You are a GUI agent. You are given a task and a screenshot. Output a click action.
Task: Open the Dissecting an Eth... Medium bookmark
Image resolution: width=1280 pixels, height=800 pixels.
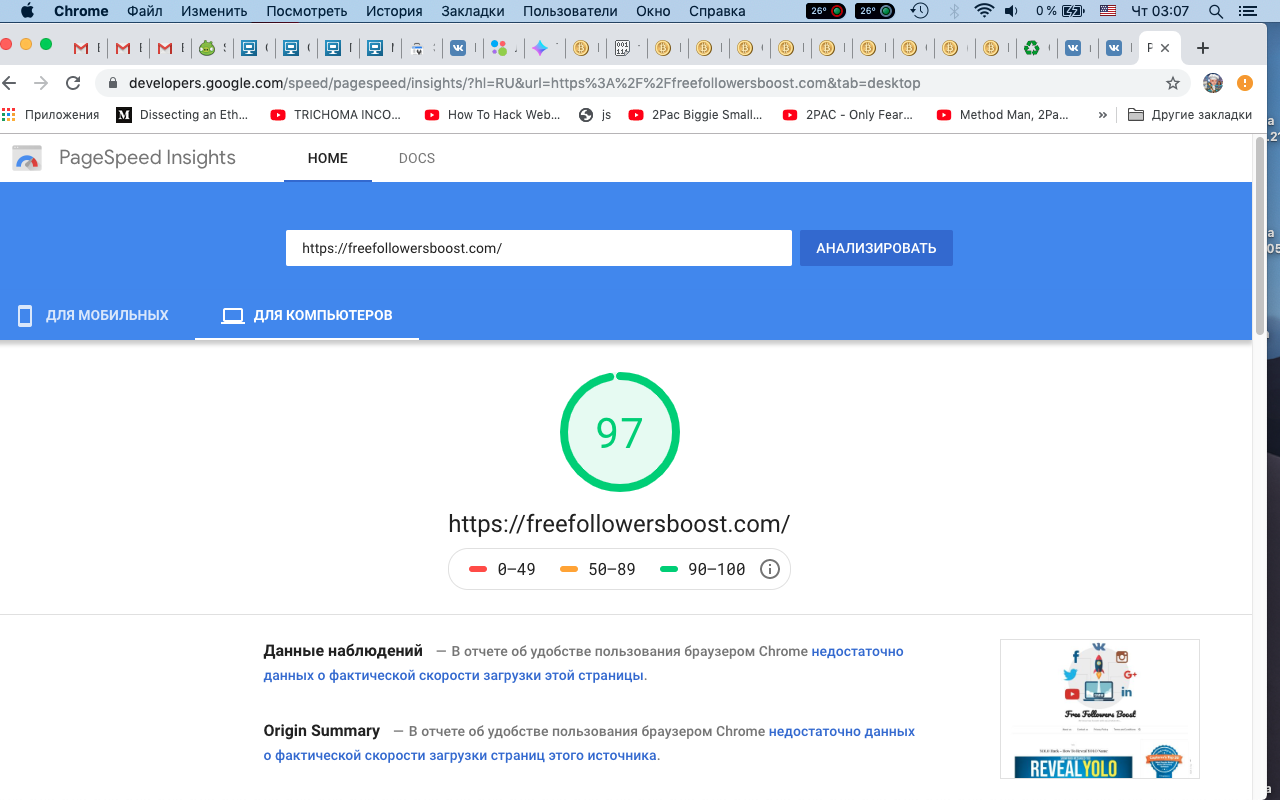[183, 115]
